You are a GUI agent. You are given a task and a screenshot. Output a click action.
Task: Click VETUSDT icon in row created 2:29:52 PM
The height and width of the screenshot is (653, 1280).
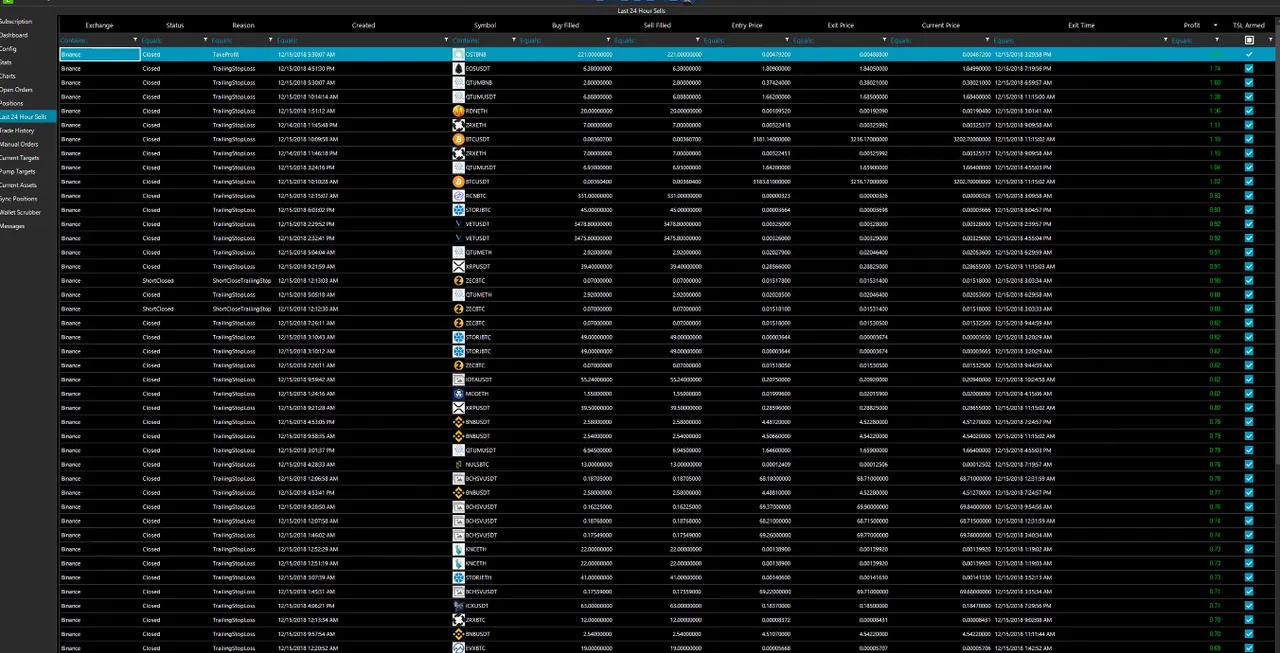pyautogui.click(x=458, y=224)
